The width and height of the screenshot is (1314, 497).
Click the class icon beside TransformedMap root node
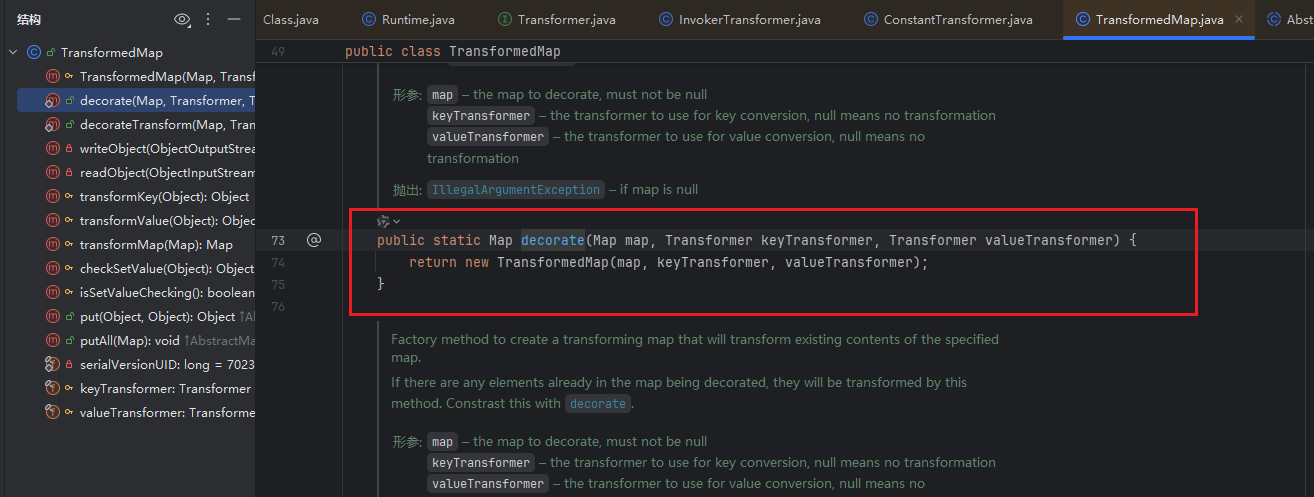(34, 52)
